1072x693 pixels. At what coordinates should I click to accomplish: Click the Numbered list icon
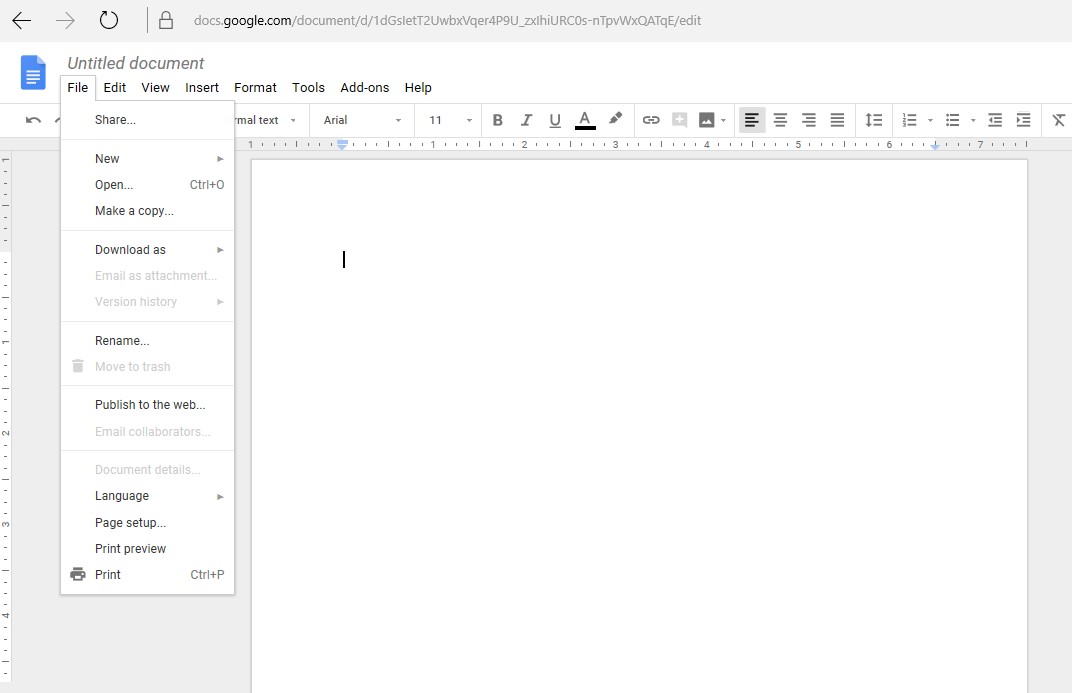pyautogui.click(x=909, y=120)
